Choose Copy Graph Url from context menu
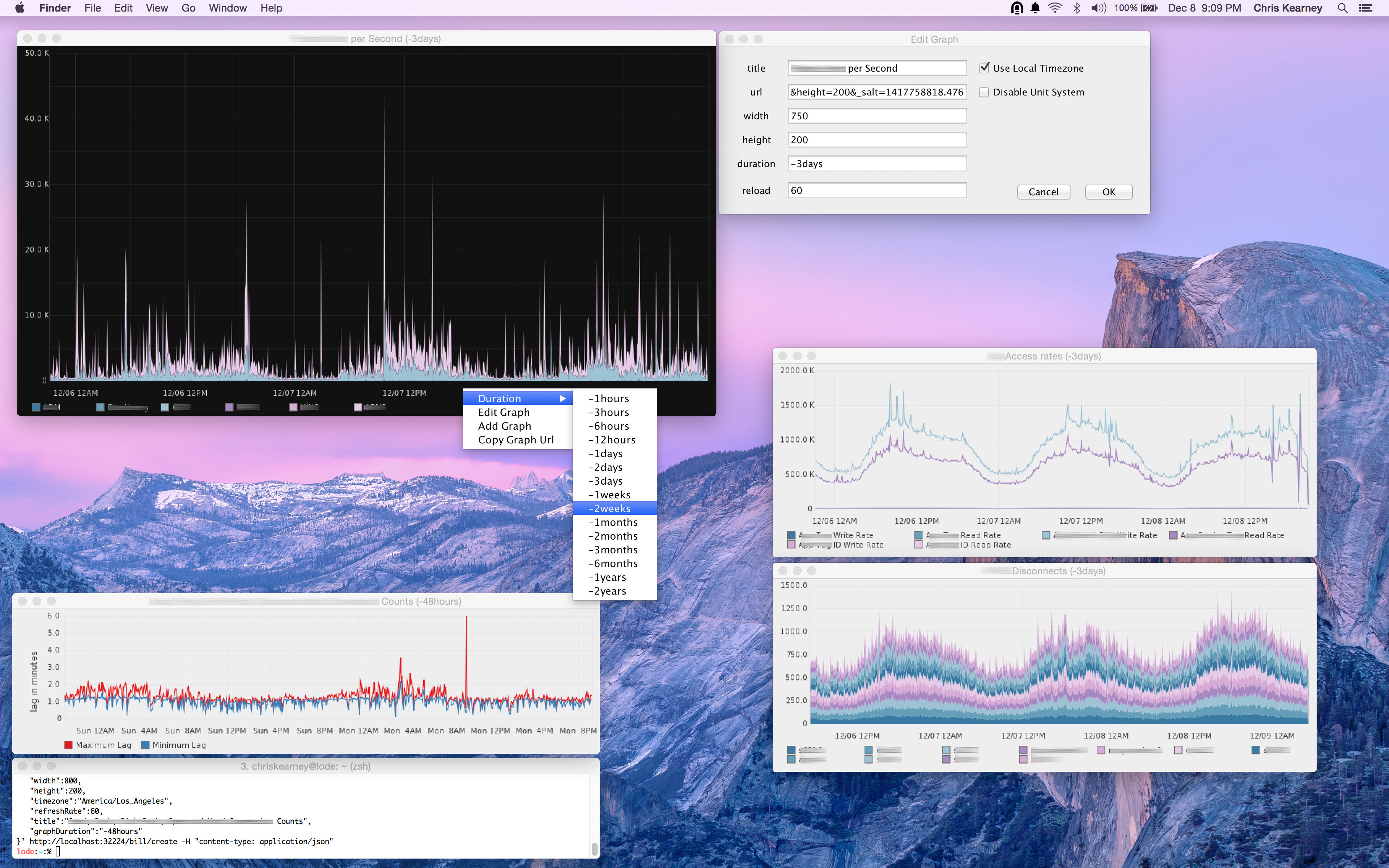This screenshot has width=1389, height=868. pyautogui.click(x=518, y=440)
